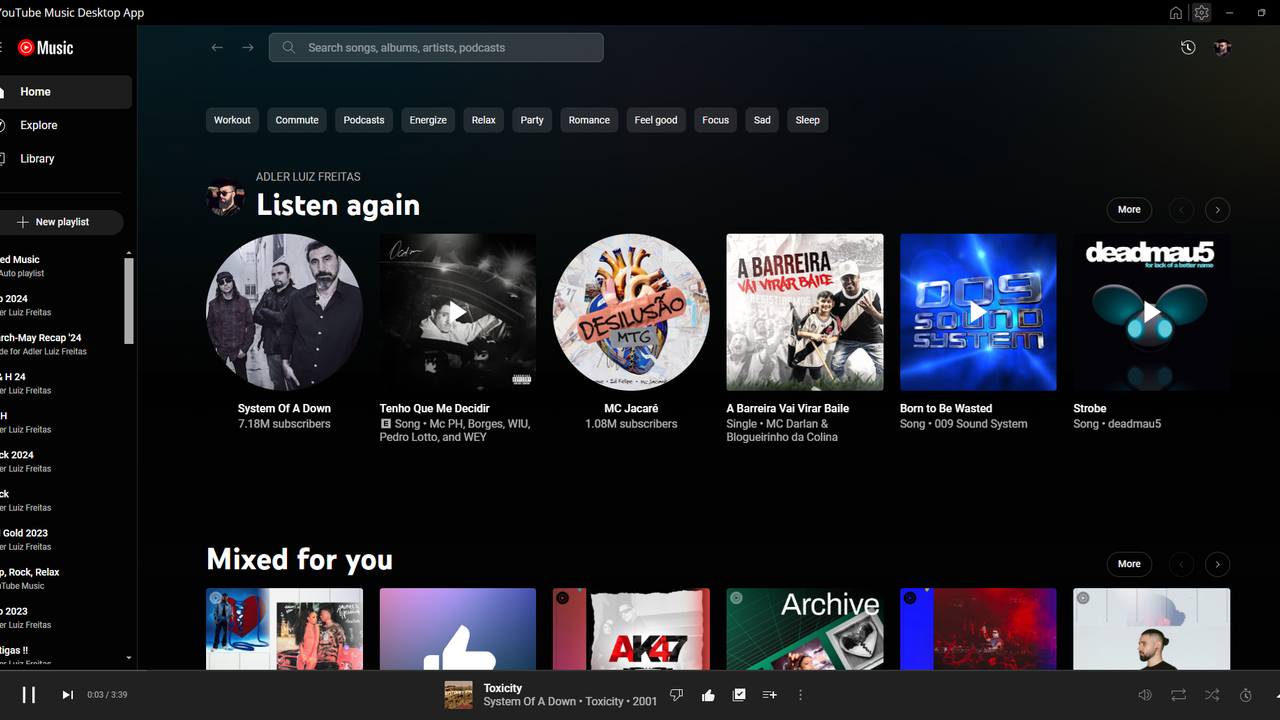Expand the now playing panel

point(1276,695)
